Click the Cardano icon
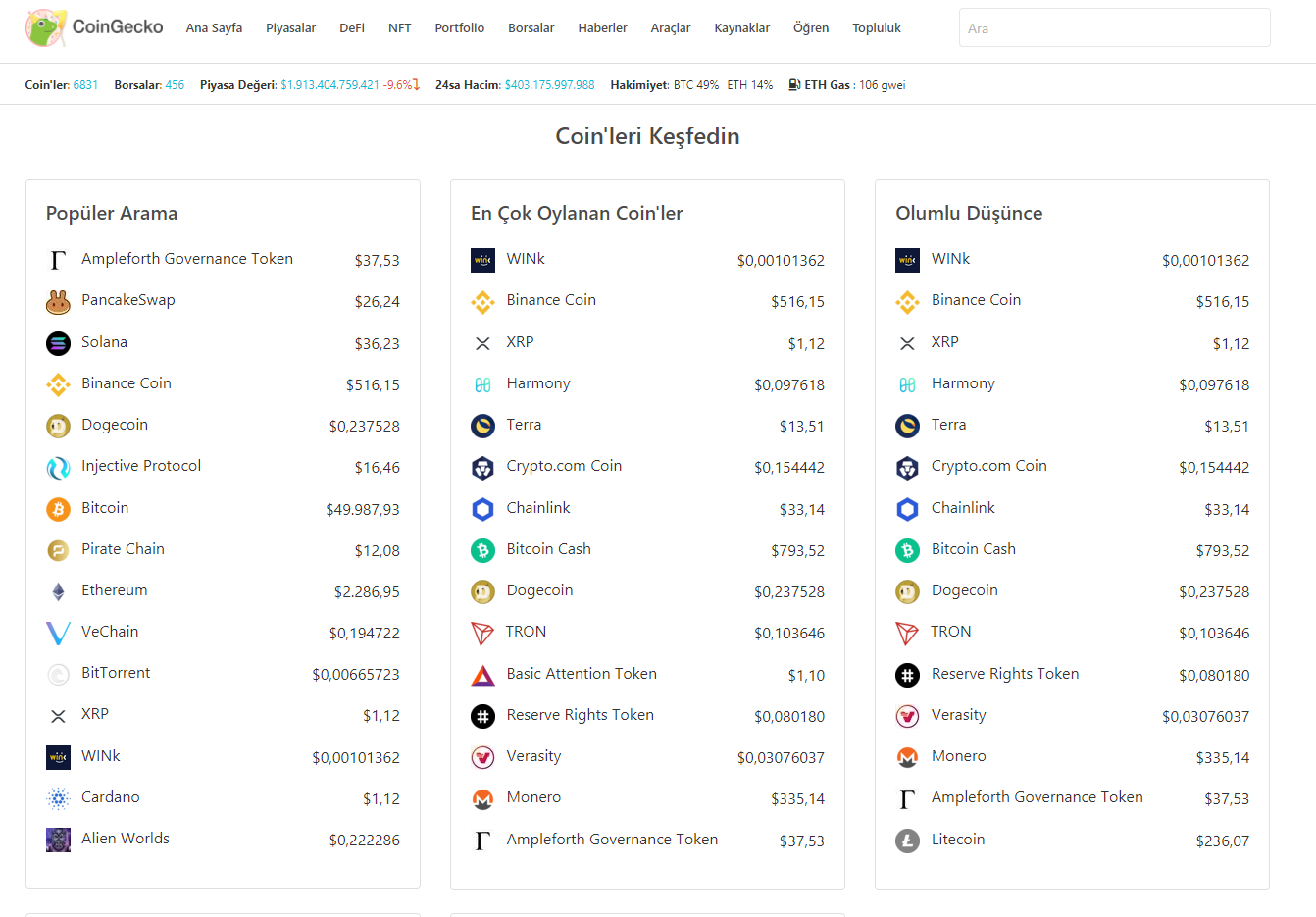The height and width of the screenshot is (917, 1316). [58, 798]
